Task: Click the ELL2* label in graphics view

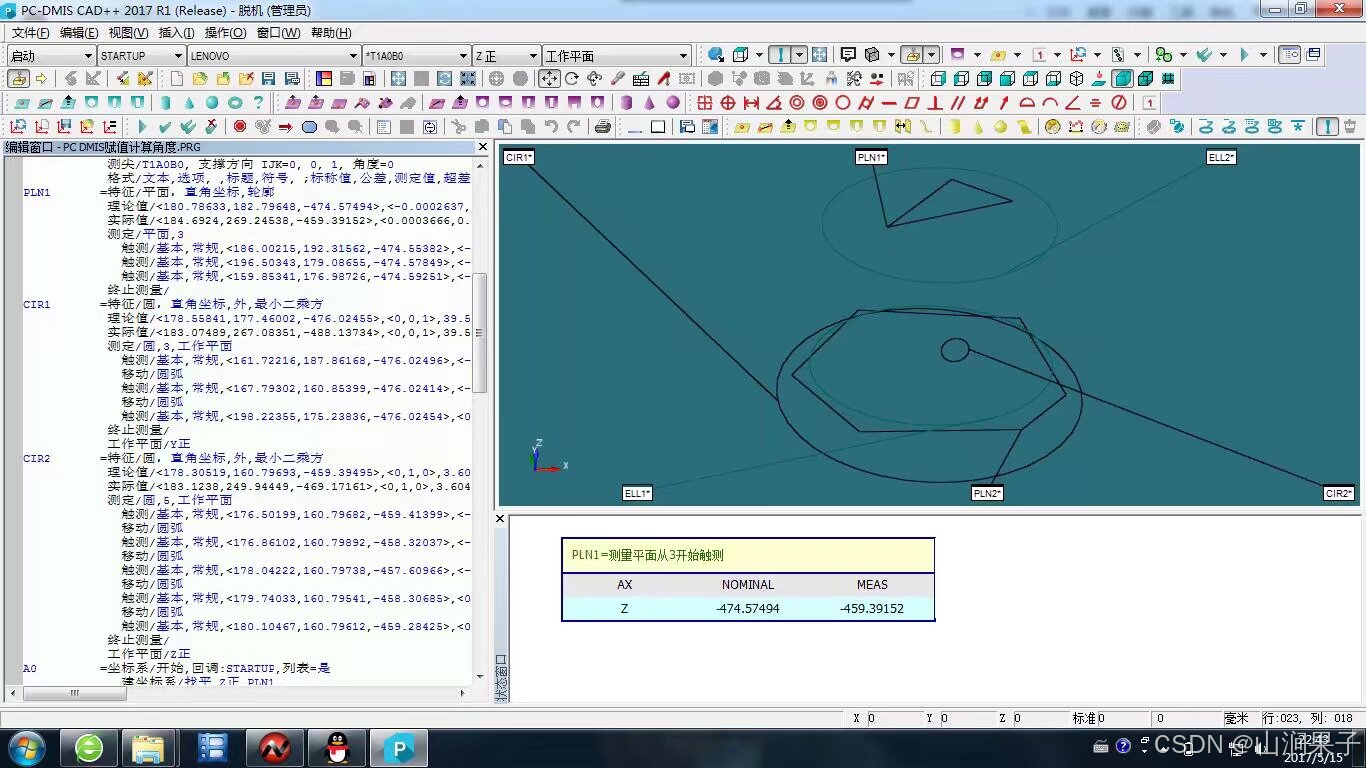Action: tap(1221, 157)
